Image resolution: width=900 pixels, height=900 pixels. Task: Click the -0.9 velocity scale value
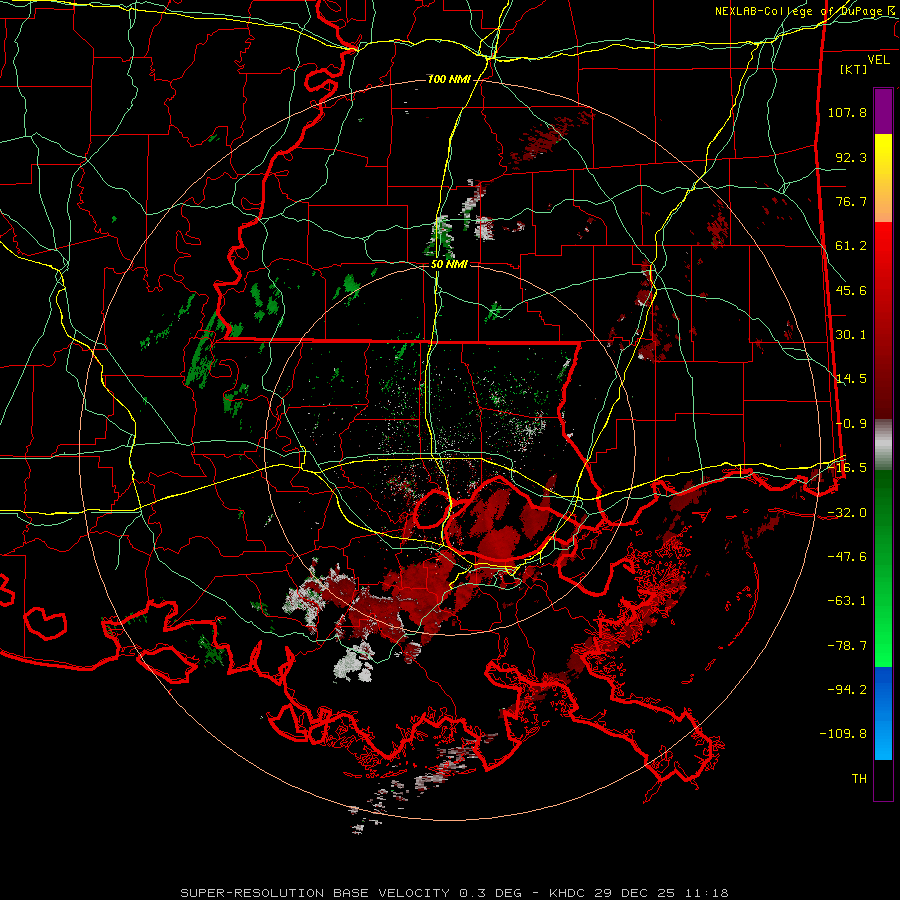[851, 424]
